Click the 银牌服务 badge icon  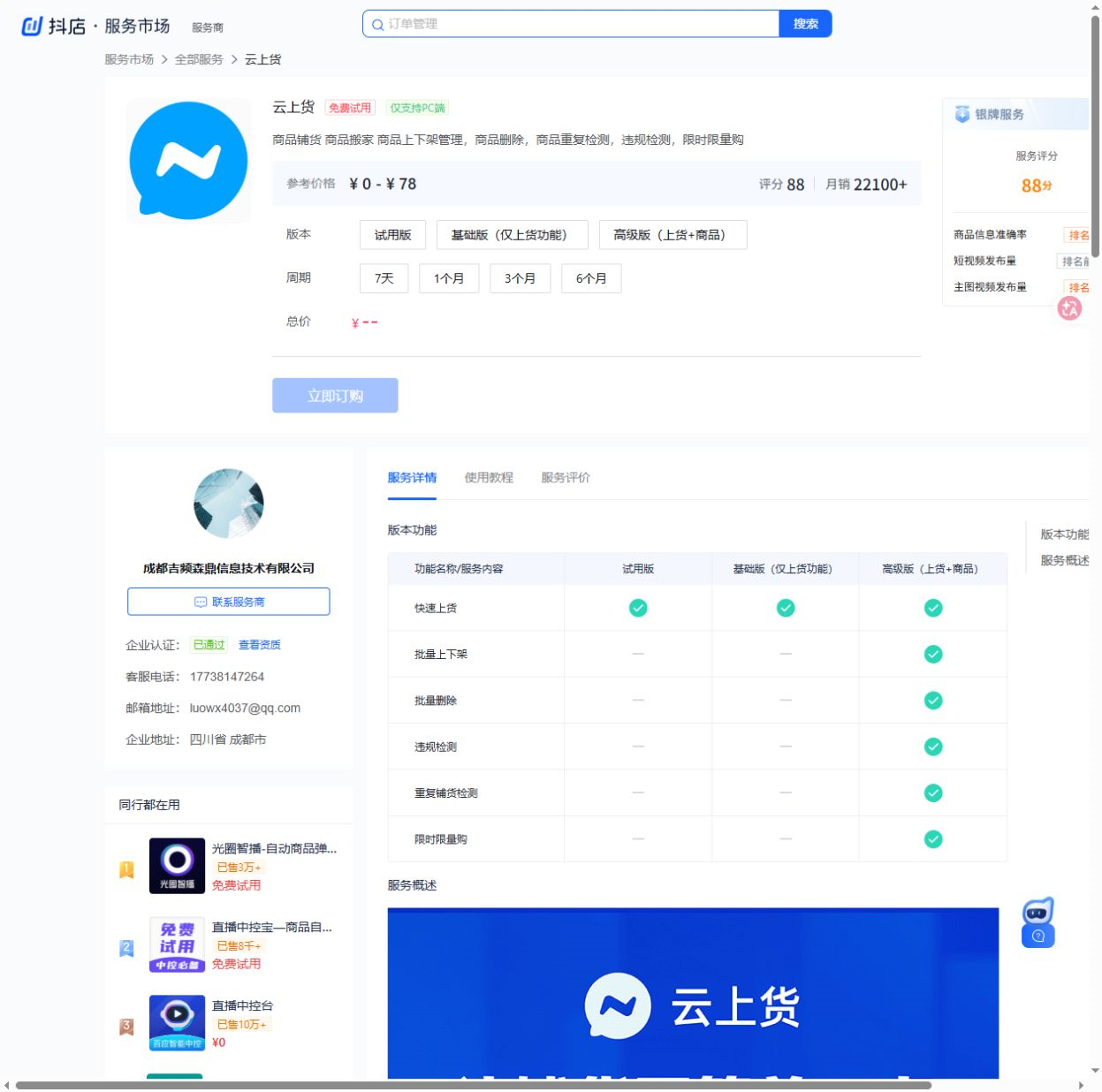[962, 114]
